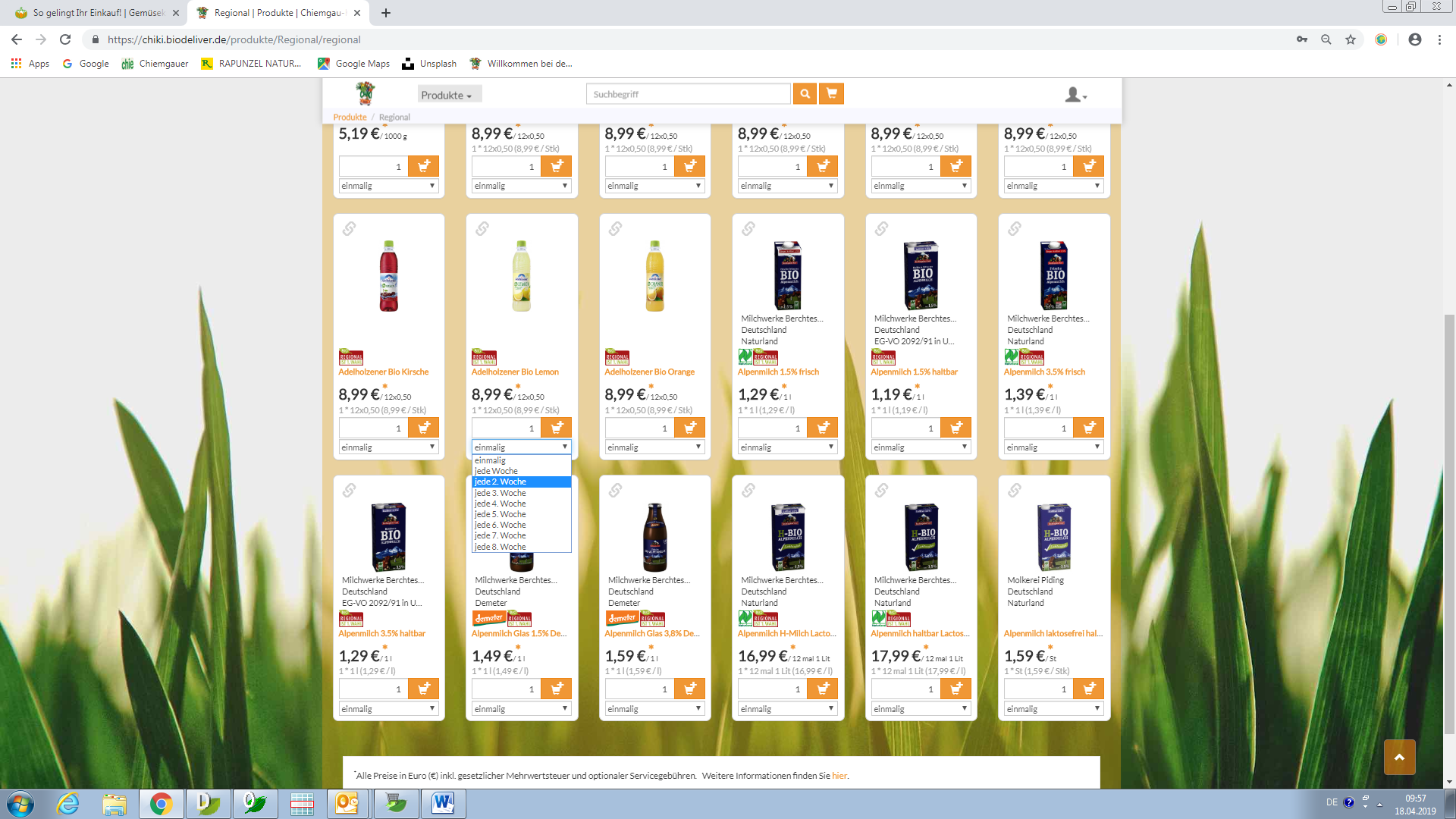Choose 'einmalig' in the open interval list
This screenshot has height=819, width=1456.
click(x=522, y=460)
